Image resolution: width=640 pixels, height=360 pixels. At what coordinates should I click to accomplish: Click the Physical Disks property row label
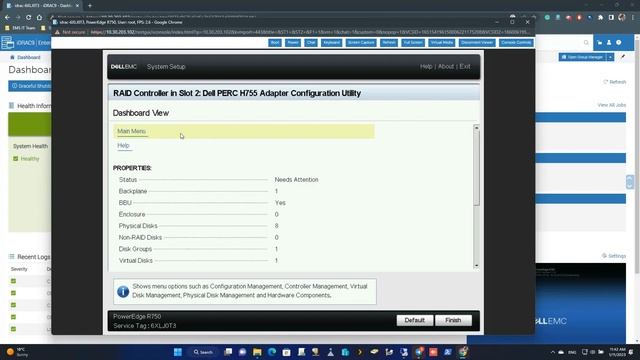pos(138,226)
